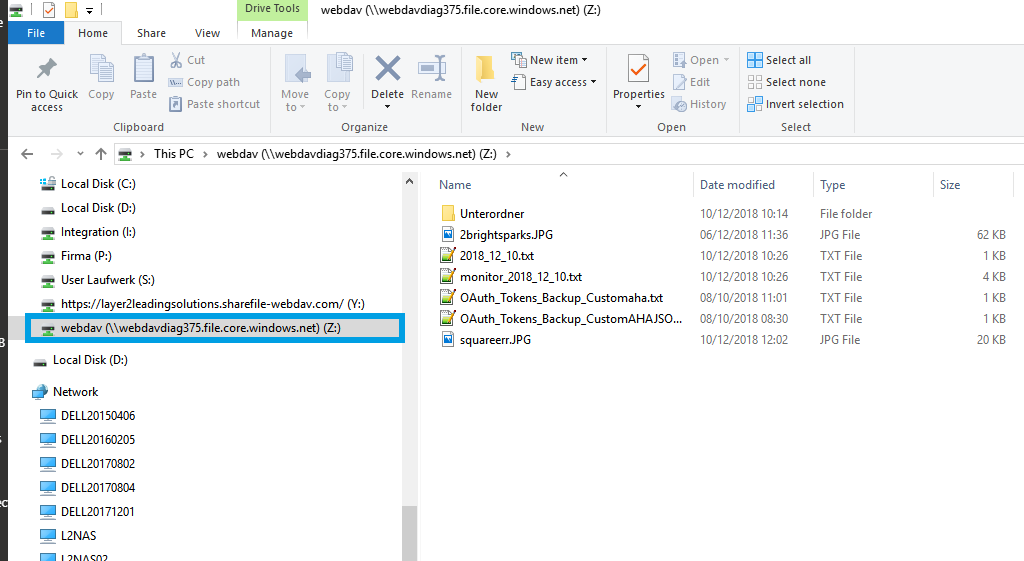Click the Rename icon in Organize group

(431, 70)
